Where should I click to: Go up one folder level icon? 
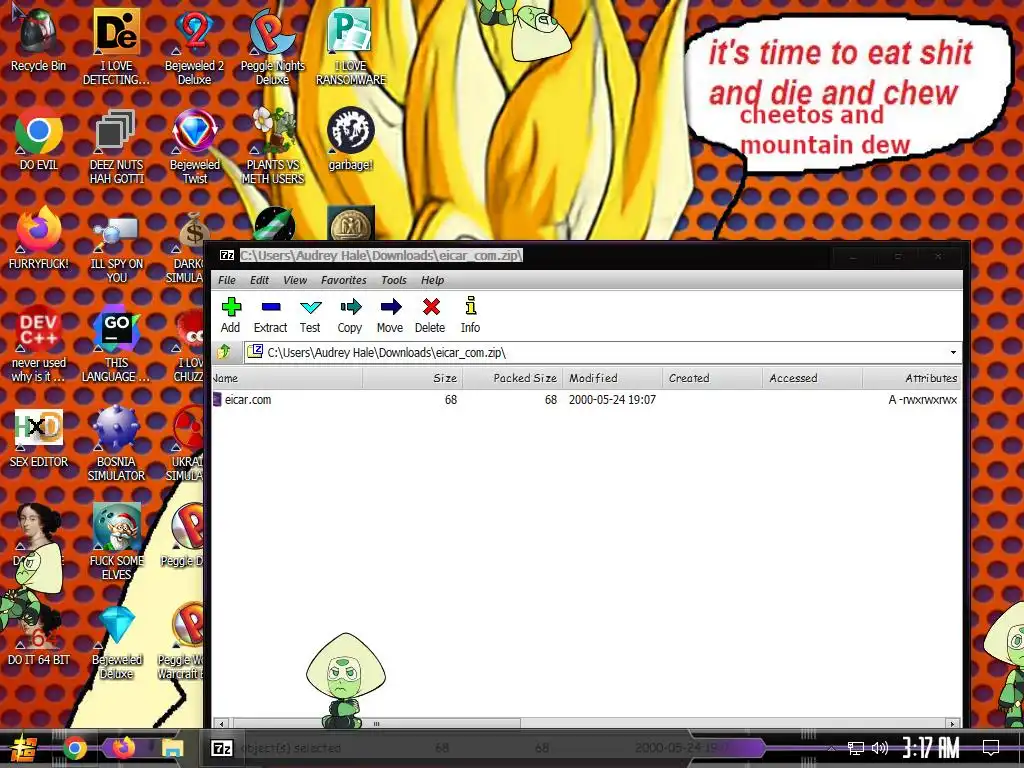224,352
